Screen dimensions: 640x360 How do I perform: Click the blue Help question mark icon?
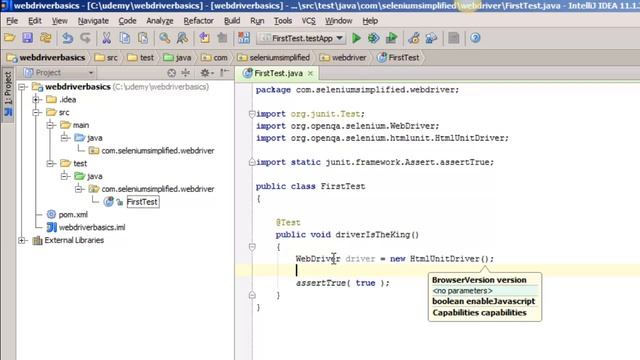coord(475,38)
